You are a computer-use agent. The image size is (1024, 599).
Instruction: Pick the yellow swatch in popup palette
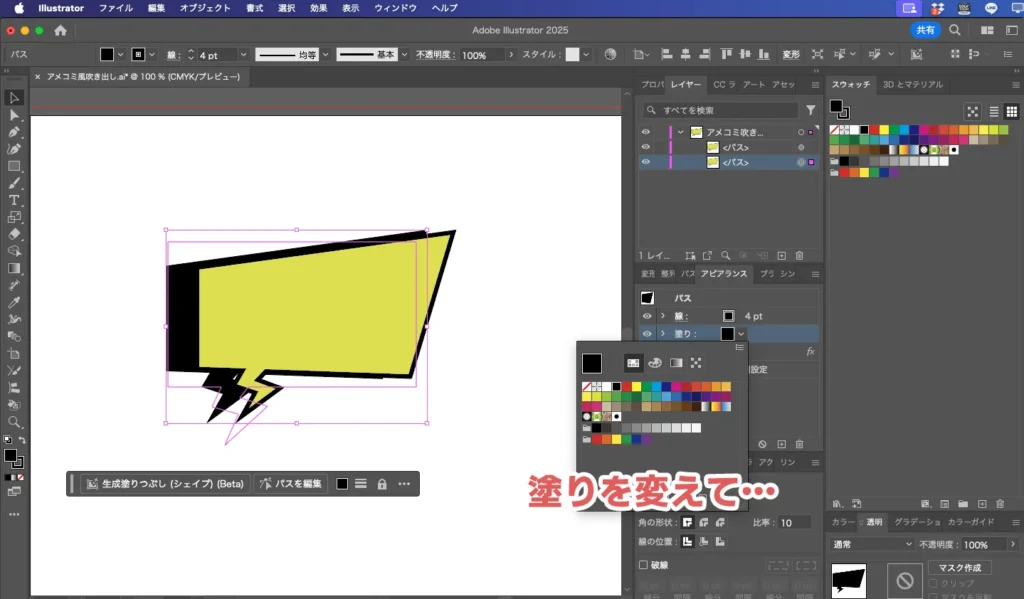tap(636, 386)
